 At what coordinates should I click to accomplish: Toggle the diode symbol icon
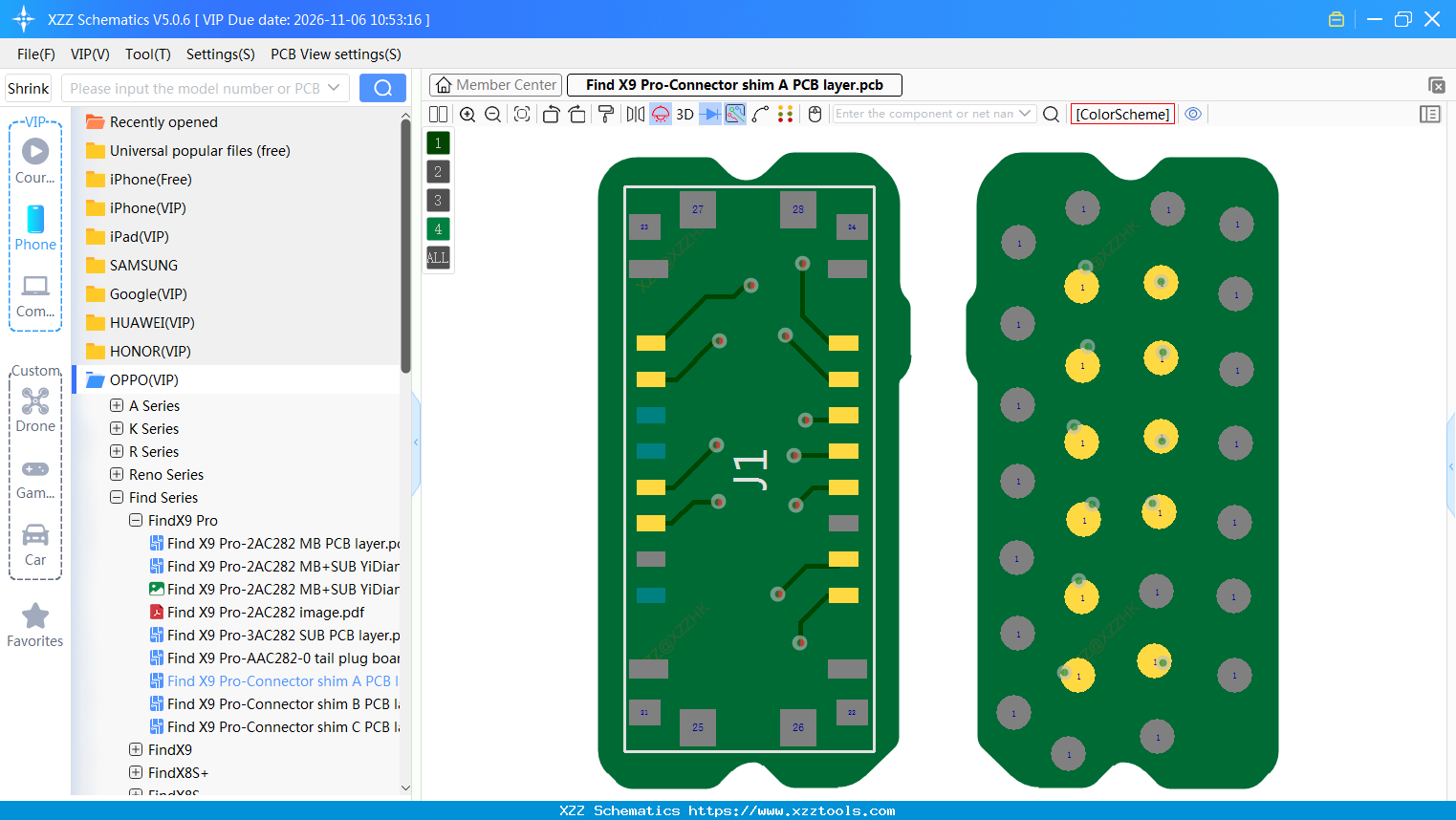(x=710, y=114)
